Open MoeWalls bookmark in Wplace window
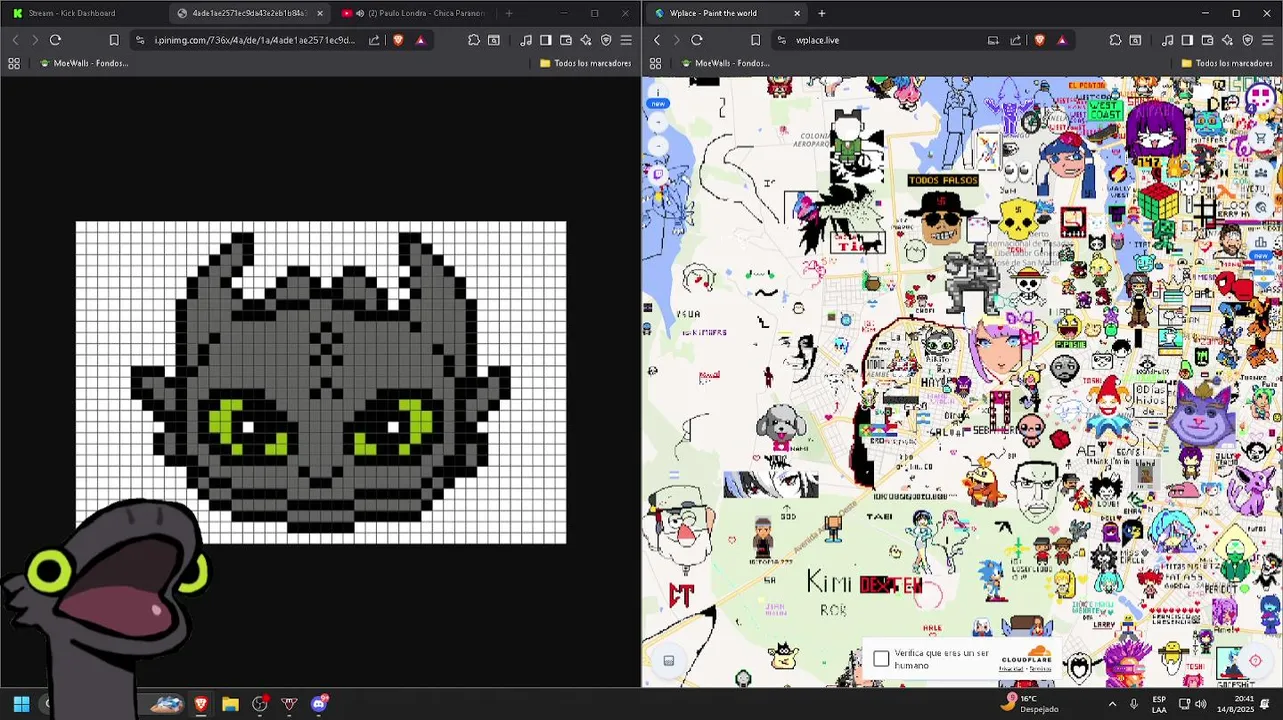Viewport: 1283px width, 720px height. pyautogui.click(x=724, y=63)
